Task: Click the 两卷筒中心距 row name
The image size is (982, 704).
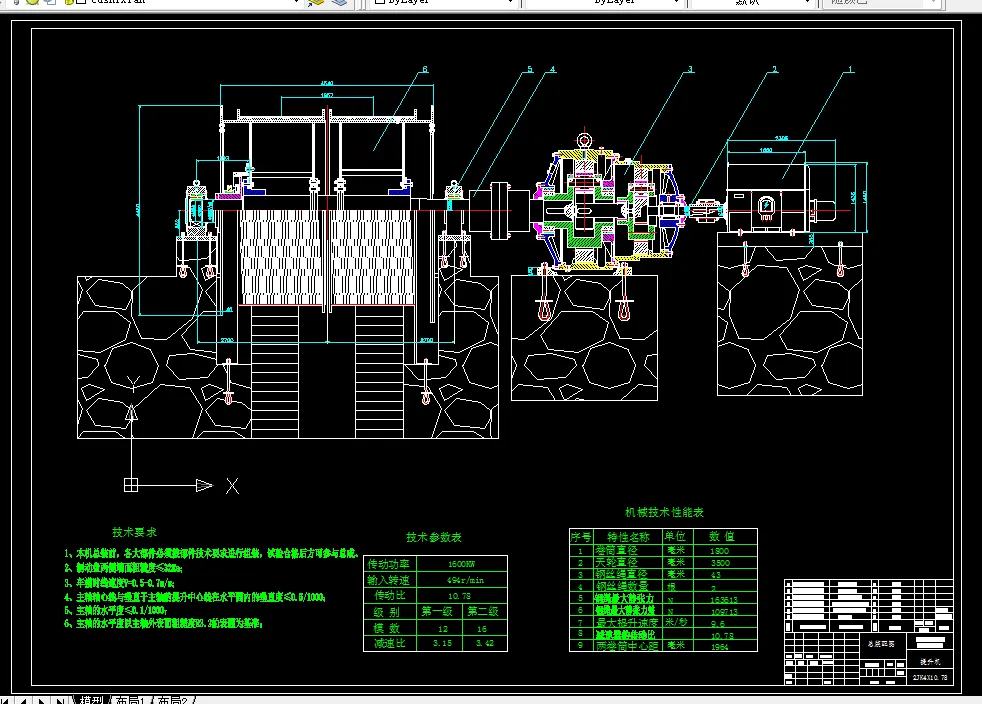Action: (627, 646)
